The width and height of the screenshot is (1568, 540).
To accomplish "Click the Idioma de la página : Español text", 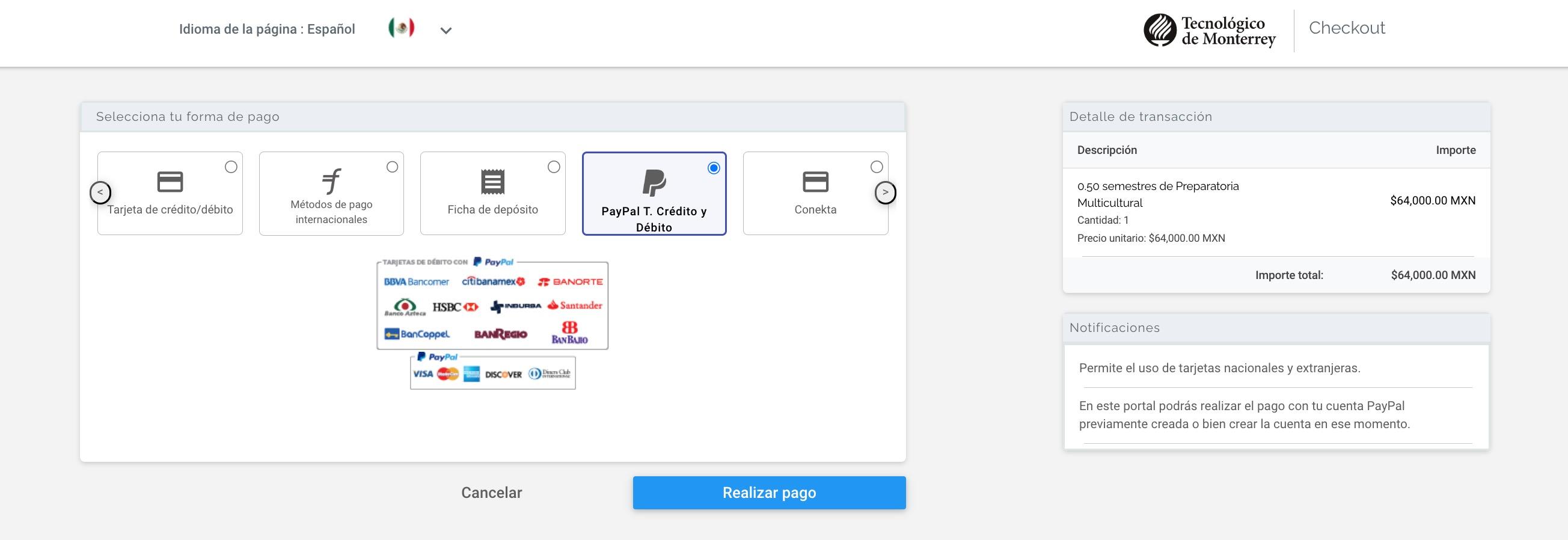I will point(267,29).
